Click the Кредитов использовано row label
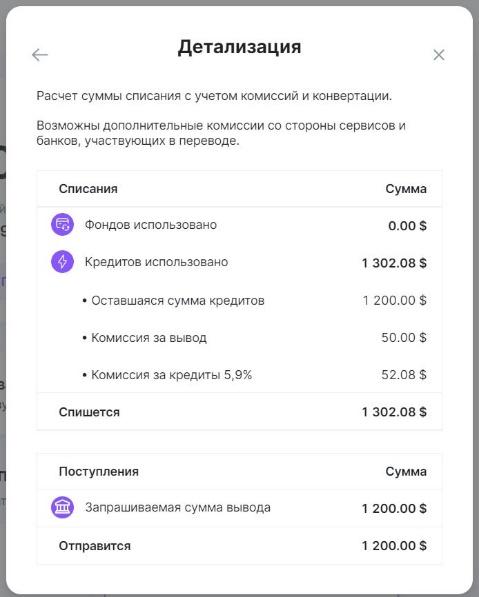Viewport: 479px width, 597px height. (156, 262)
